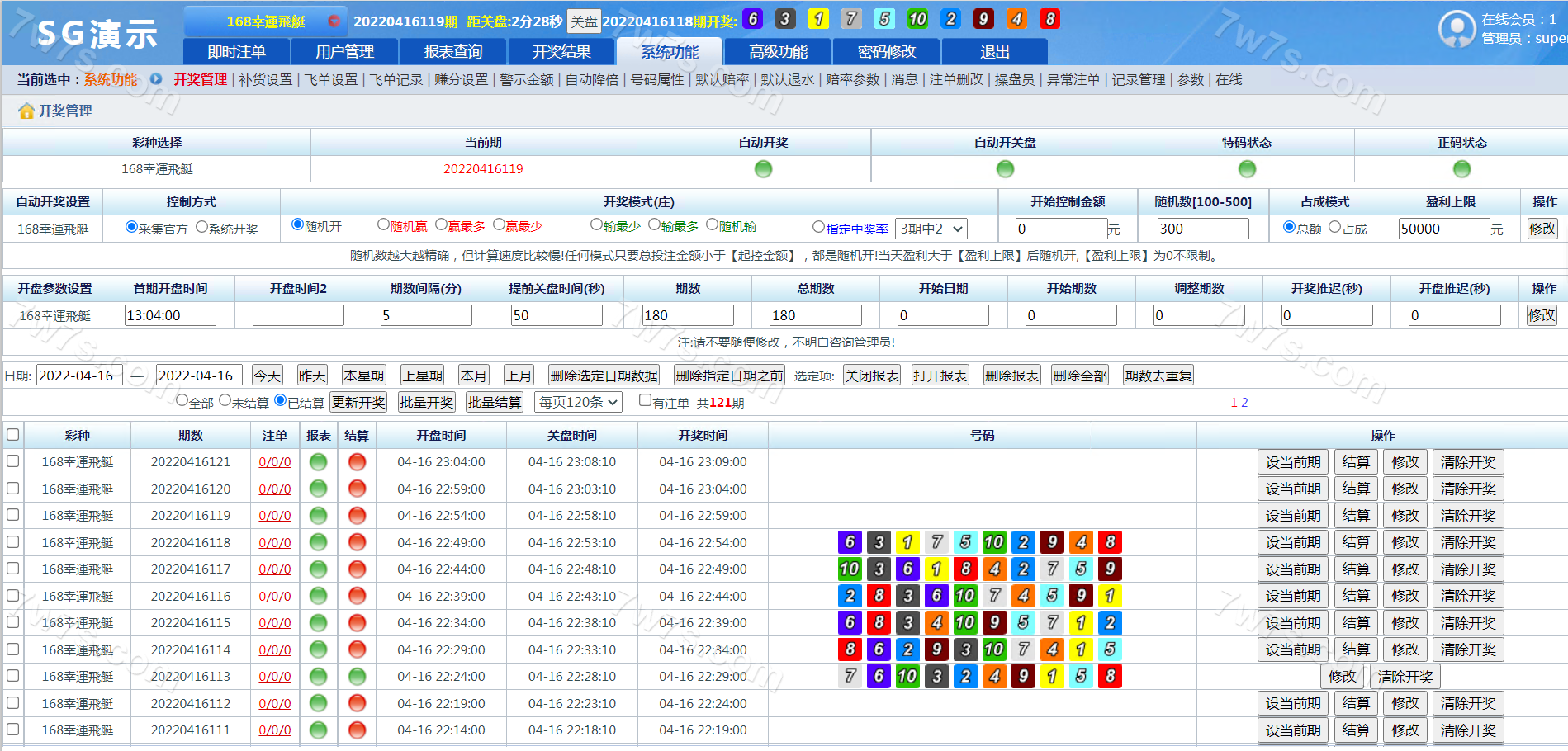Image resolution: width=1568 pixels, height=751 pixels.
Task: Click the online member avatar icon
Action: tap(1457, 29)
